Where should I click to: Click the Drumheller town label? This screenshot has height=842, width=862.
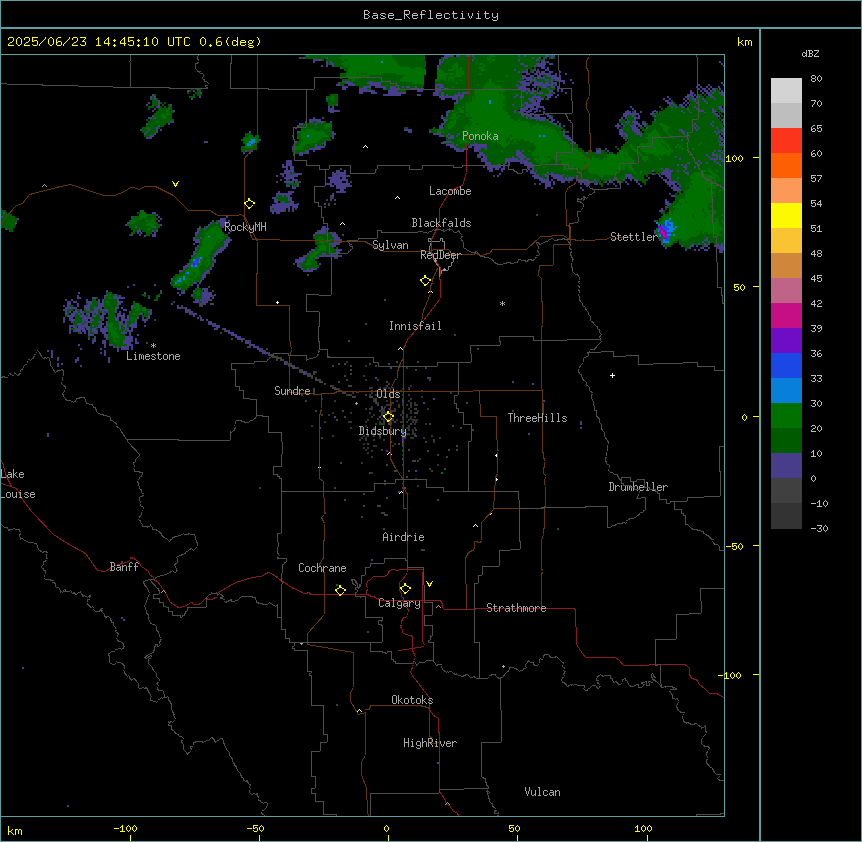(638, 487)
